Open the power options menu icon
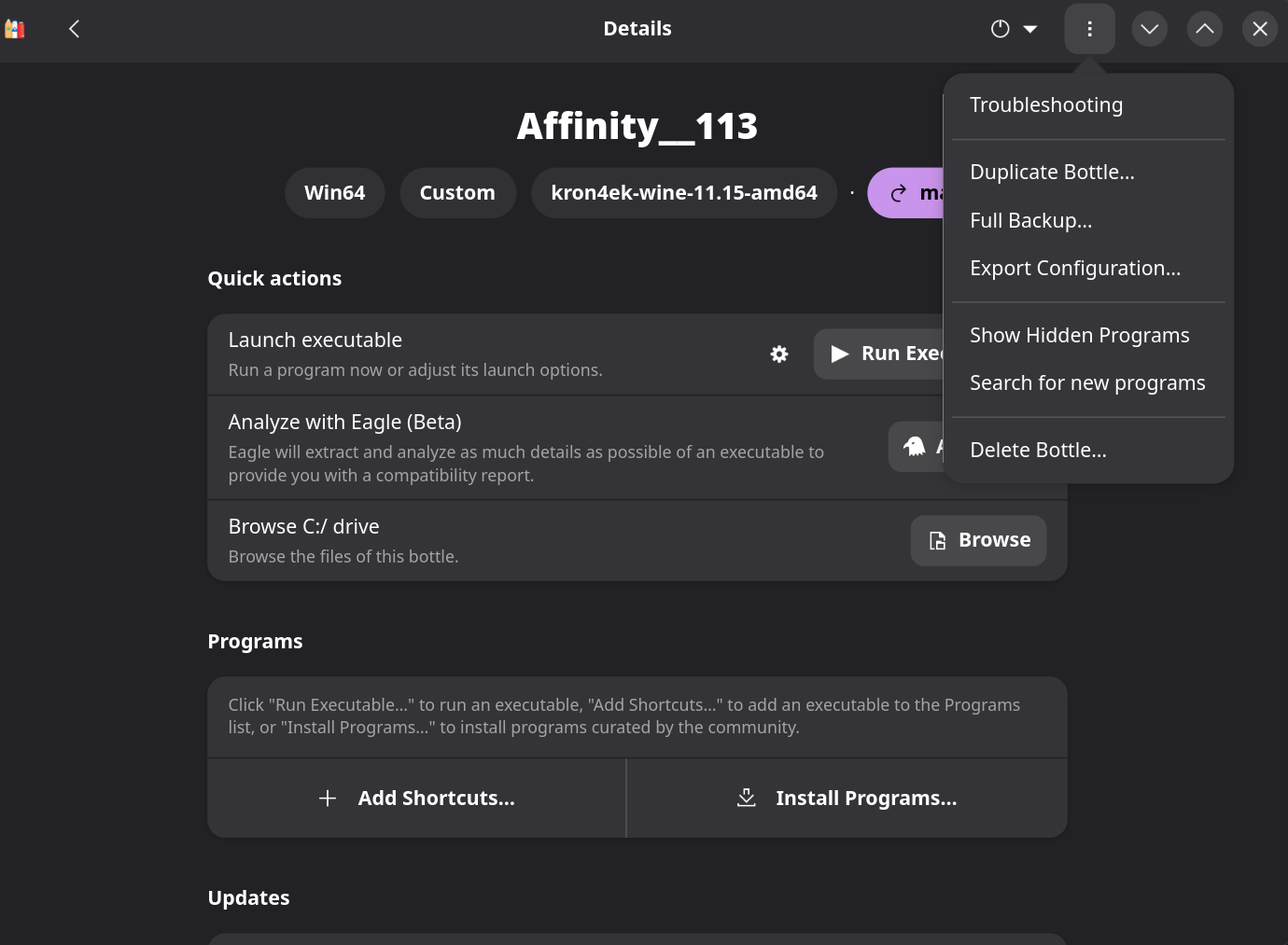The width and height of the screenshot is (1288, 945). pos(1015,29)
